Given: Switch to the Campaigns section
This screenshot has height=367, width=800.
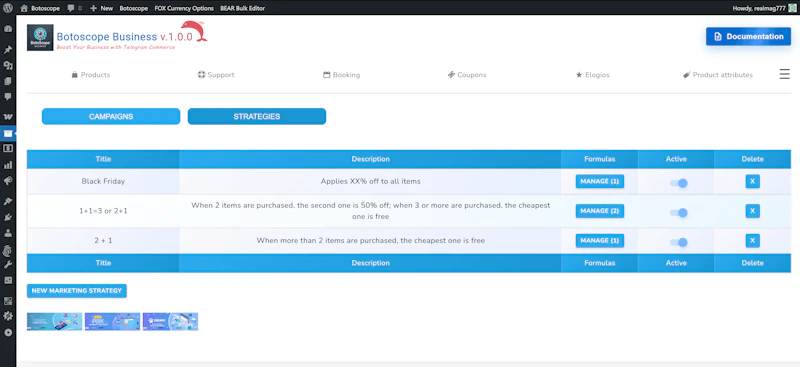Looking at the screenshot, I should [111, 116].
